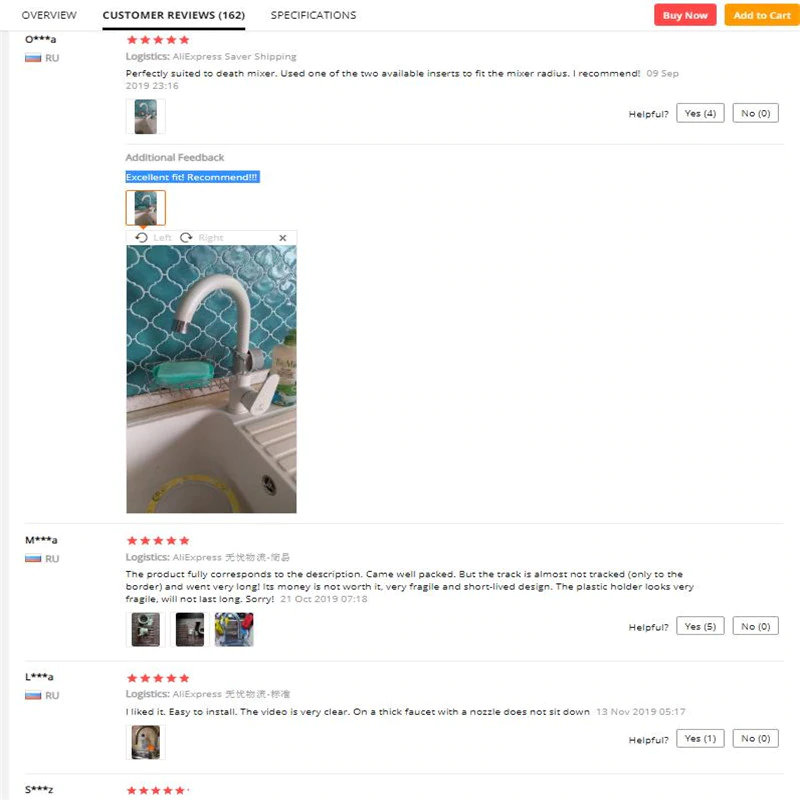This screenshot has width=800, height=800.
Task: Vote No (0) on M***a's review
Action: [x=755, y=626]
